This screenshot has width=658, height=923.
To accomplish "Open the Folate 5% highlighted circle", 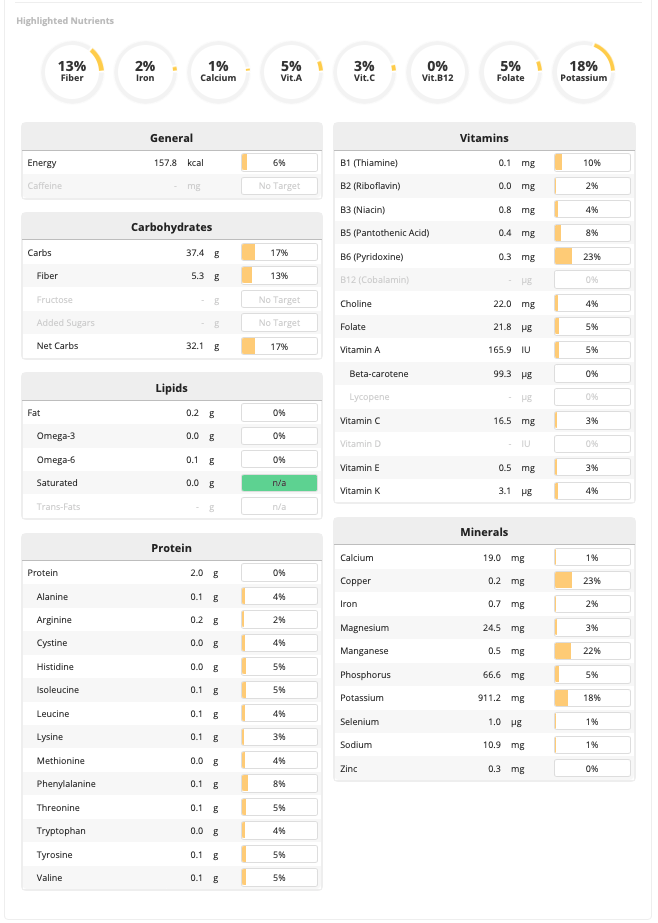I will click(x=510, y=71).
